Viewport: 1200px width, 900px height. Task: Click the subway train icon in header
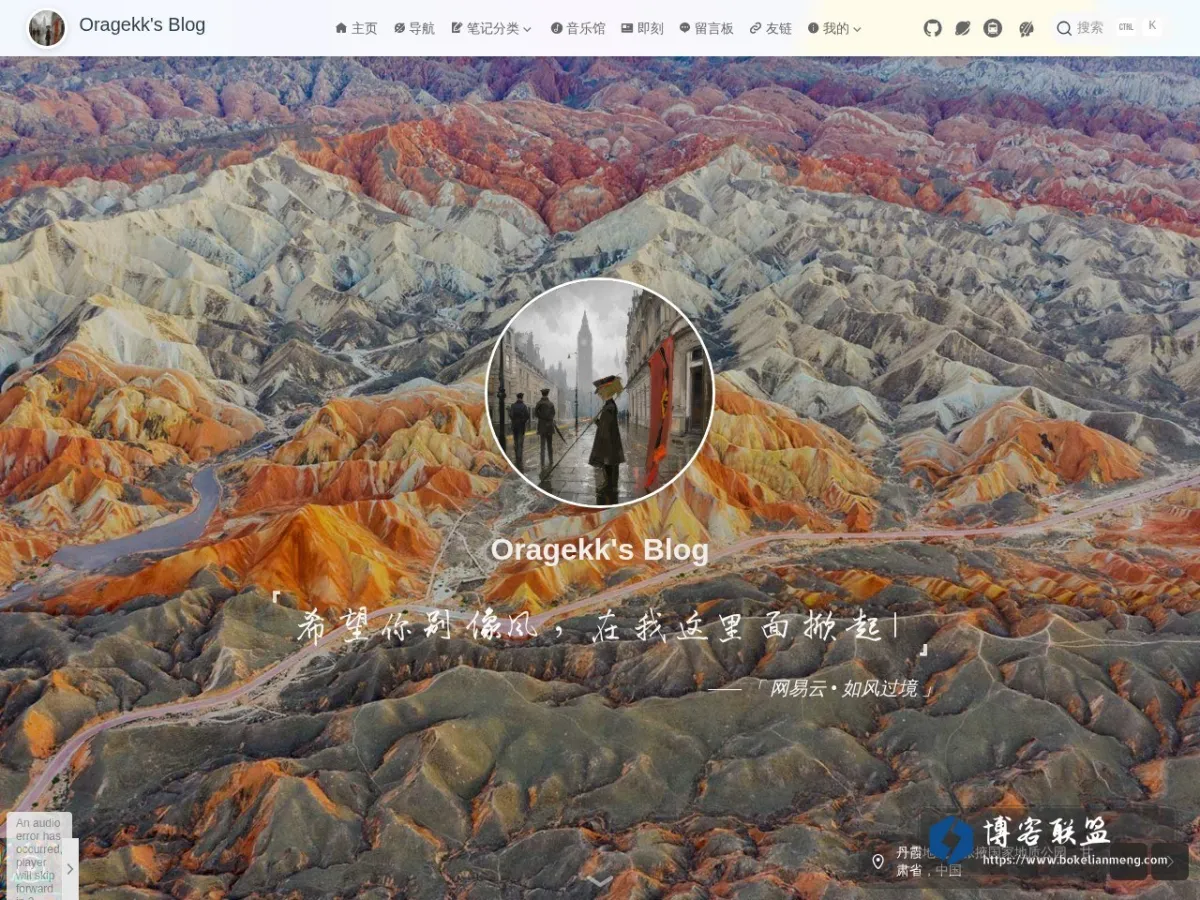point(992,28)
